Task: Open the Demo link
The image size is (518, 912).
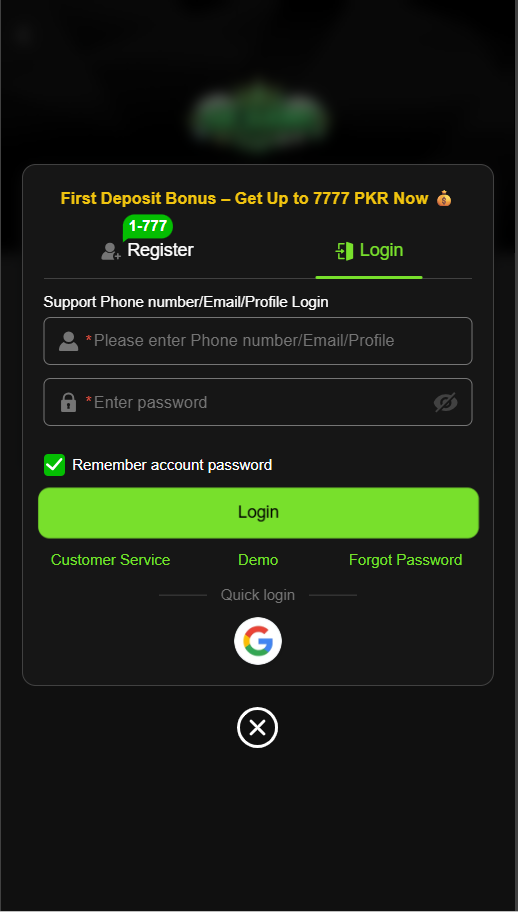Action: click(258, 560)
